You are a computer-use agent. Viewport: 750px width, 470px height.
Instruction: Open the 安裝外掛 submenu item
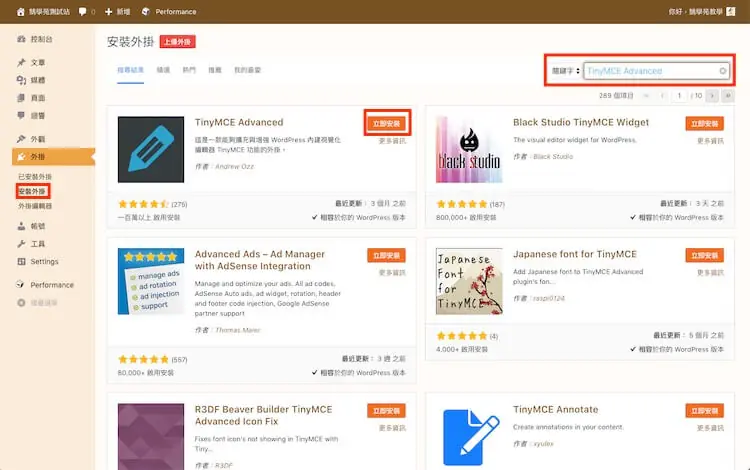32,191
